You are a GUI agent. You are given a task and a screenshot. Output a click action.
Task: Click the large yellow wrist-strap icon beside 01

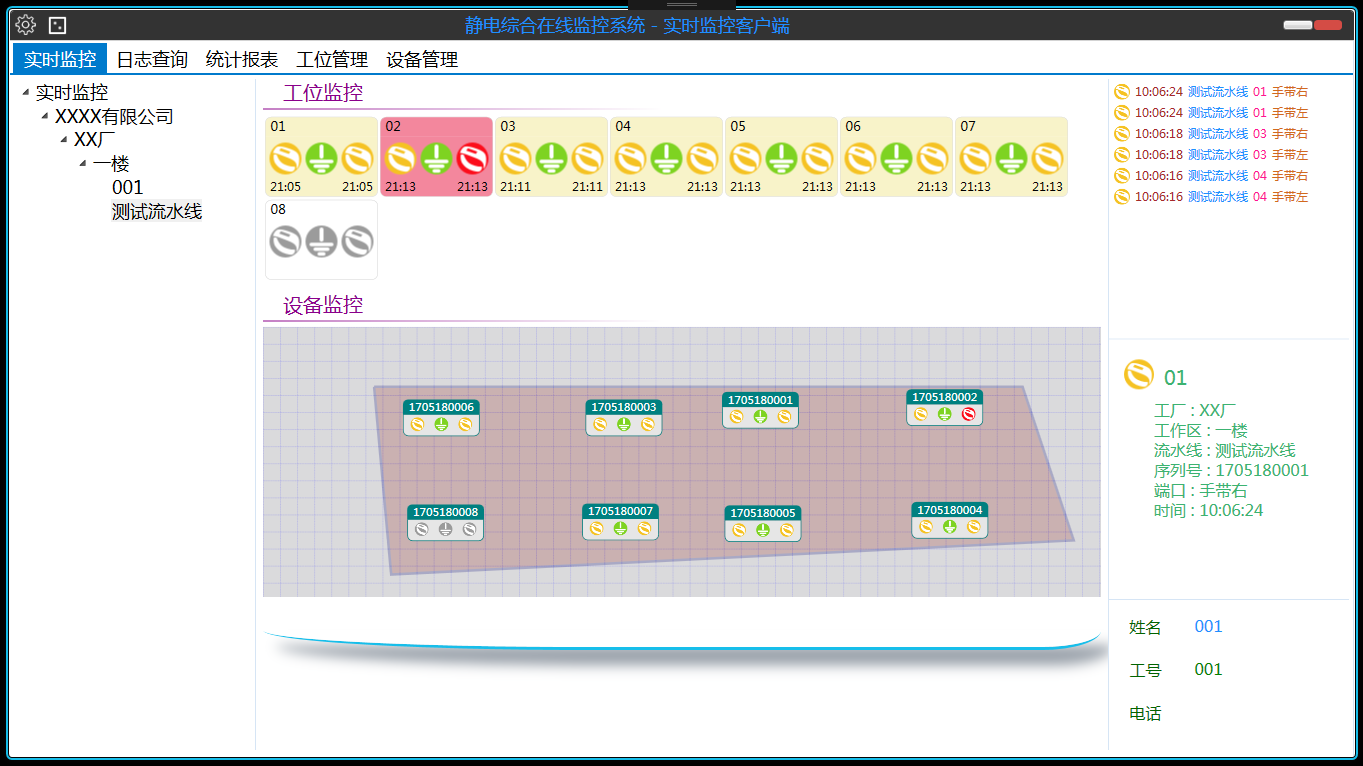point(1138,375)
